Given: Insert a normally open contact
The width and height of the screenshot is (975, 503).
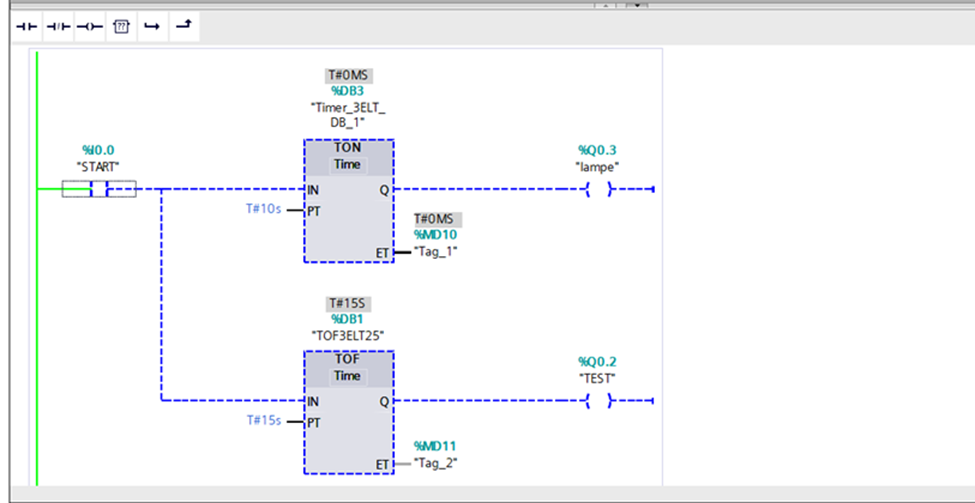Looking at the screenshot, I should (x=29, y=27).
